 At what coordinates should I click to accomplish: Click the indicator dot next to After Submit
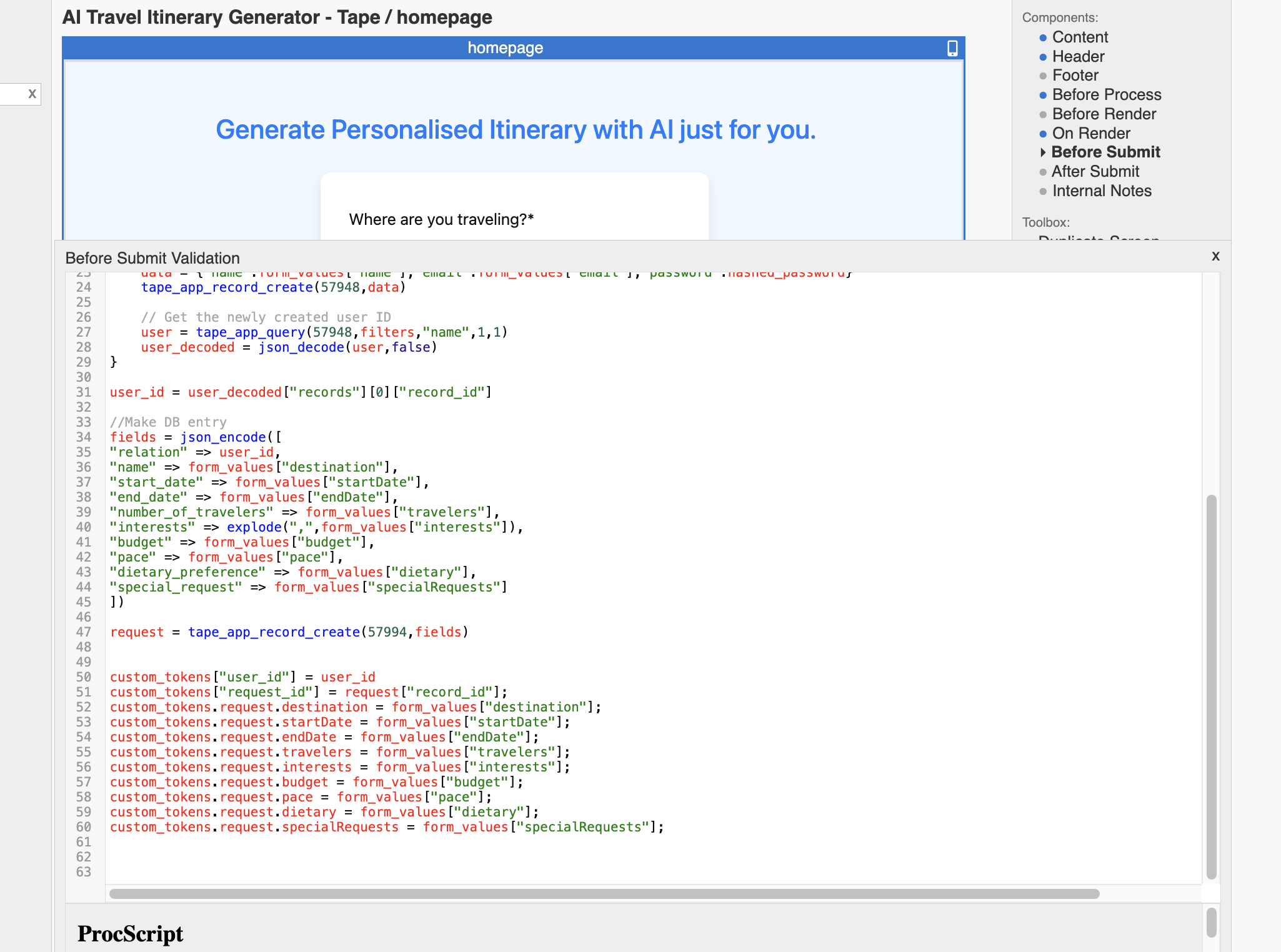coord(1042,172)
